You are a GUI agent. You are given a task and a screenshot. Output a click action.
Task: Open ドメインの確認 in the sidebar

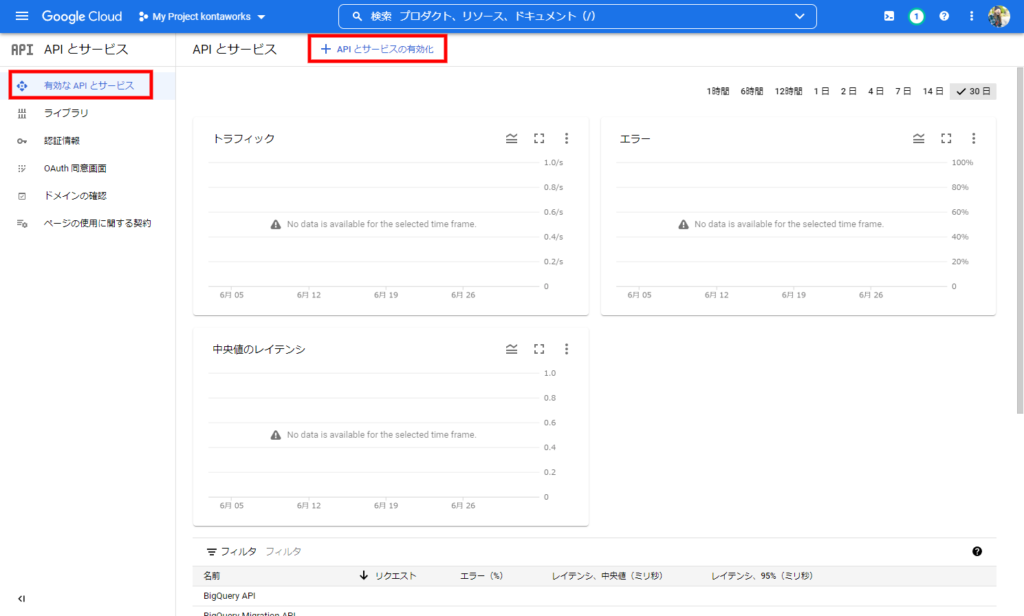[88, 195]
